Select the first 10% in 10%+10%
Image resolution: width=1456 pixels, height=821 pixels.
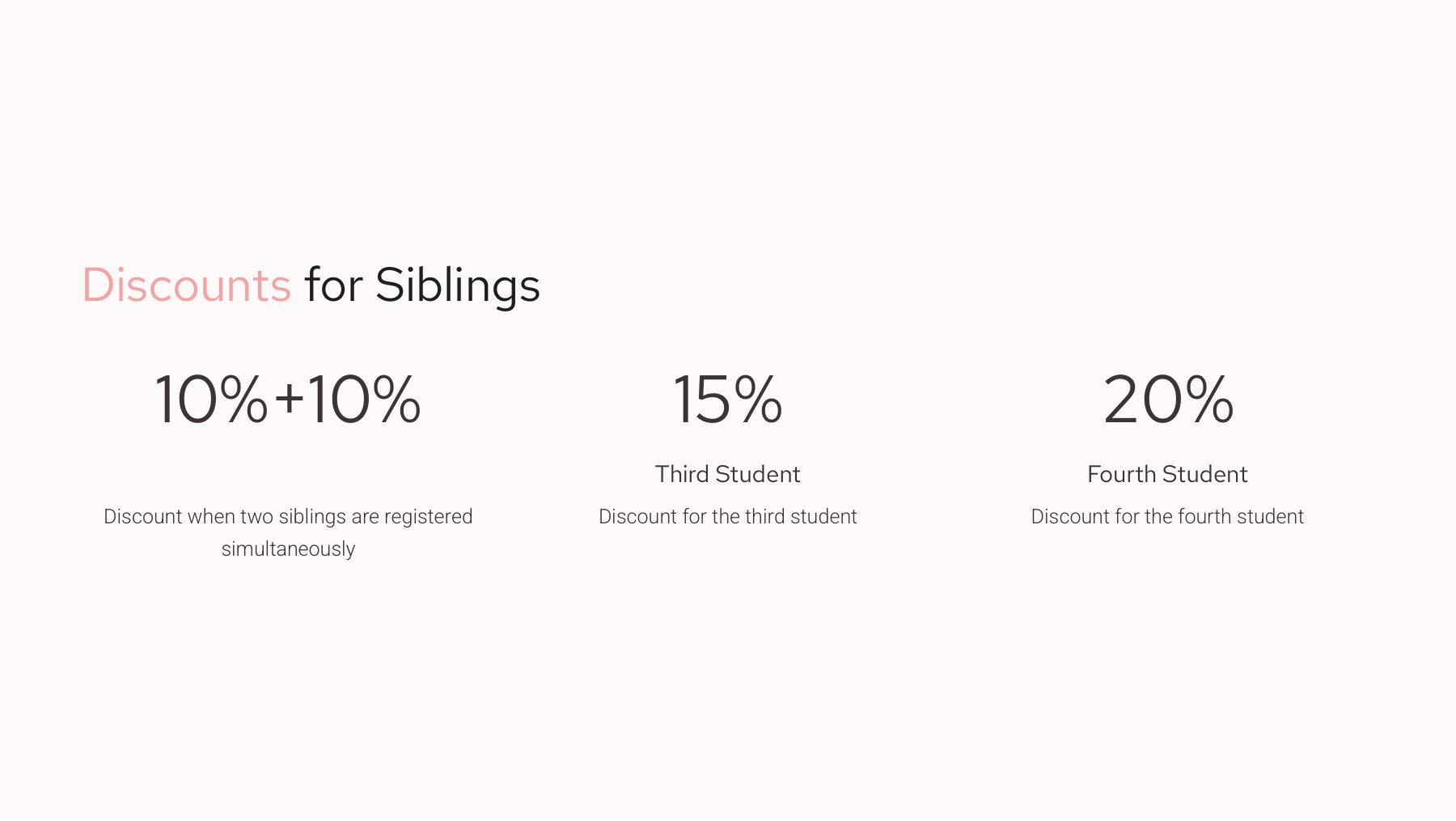point(210,399)
